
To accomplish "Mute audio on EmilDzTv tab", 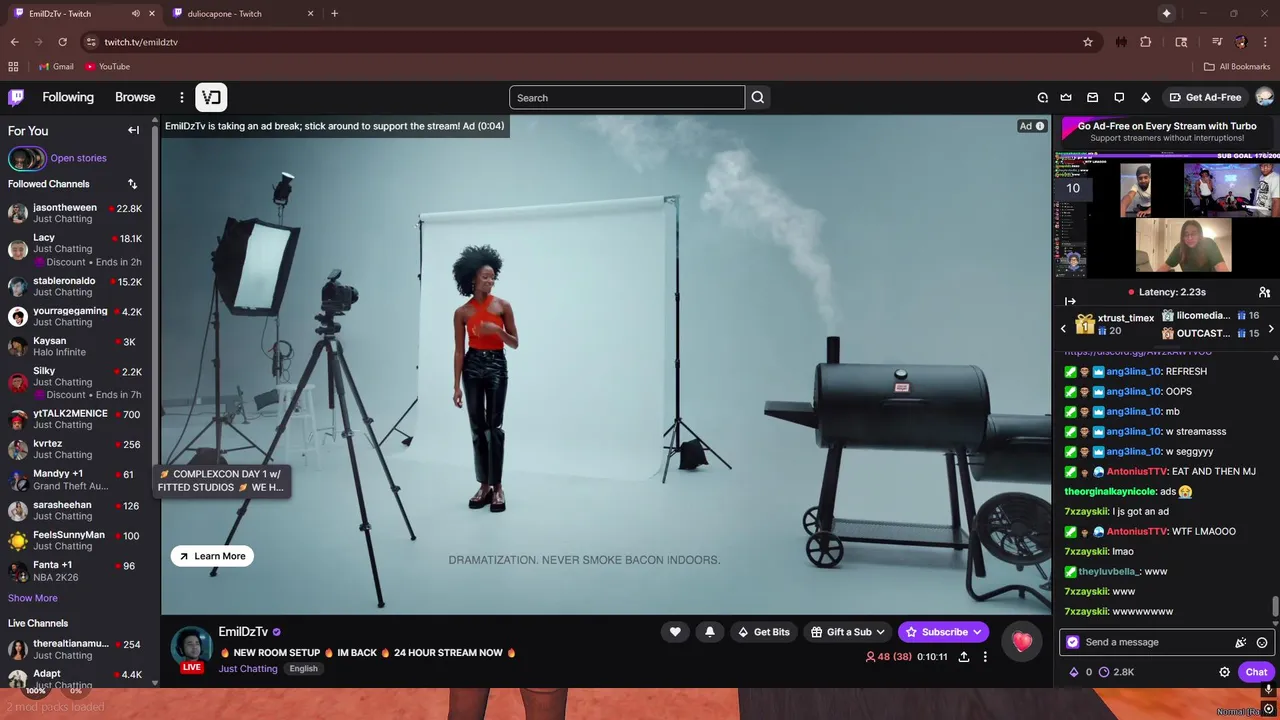I will 135,14.
